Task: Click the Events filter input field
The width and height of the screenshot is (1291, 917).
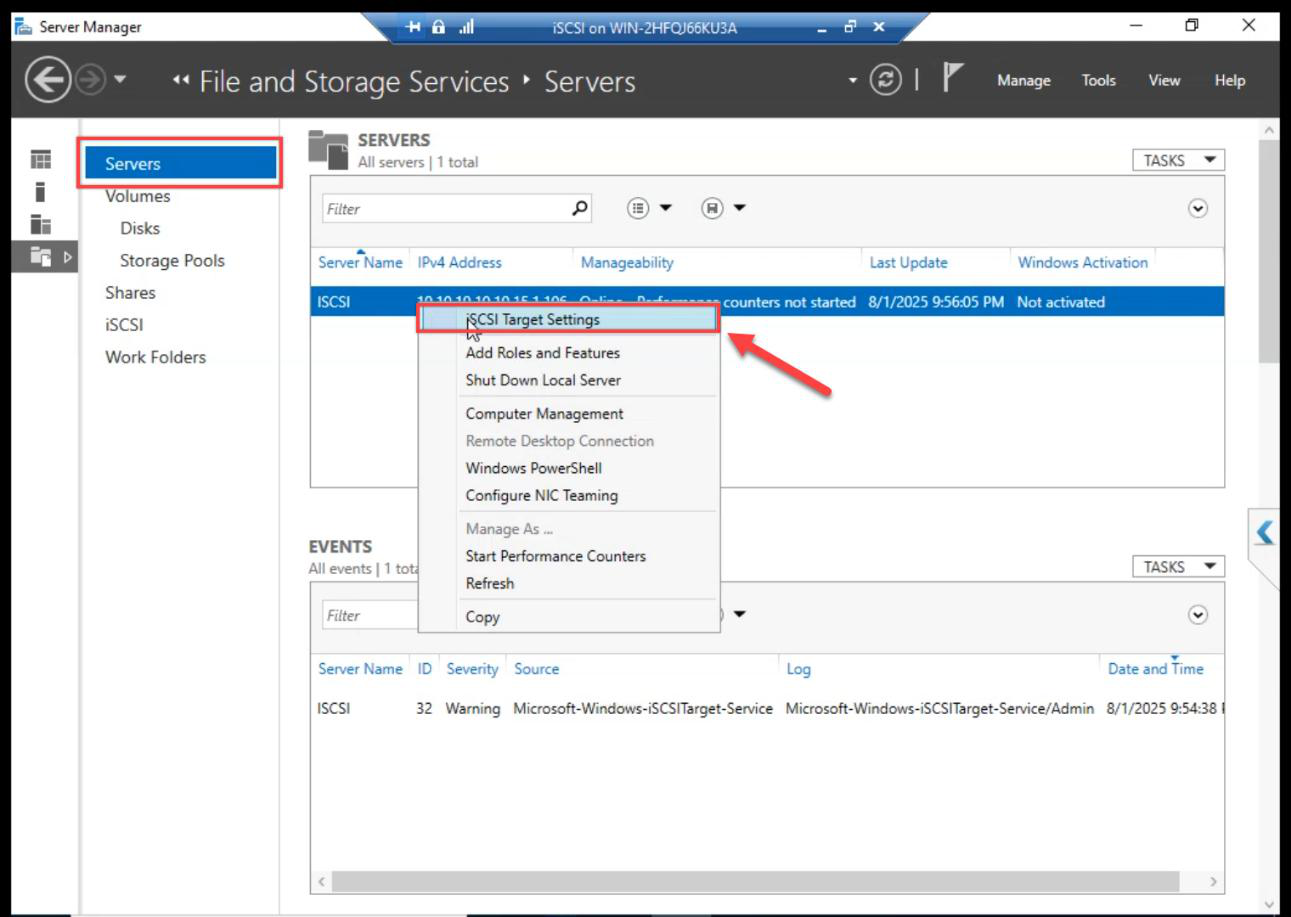Action: pos(370,616)
